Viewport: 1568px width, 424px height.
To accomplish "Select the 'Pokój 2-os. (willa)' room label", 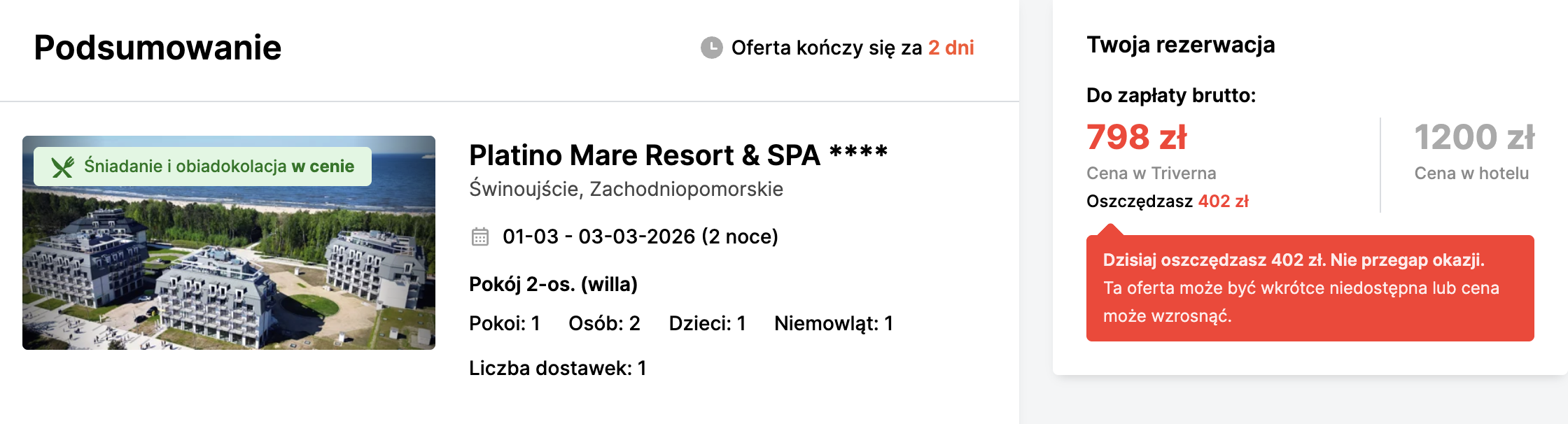I will [553, 285].
